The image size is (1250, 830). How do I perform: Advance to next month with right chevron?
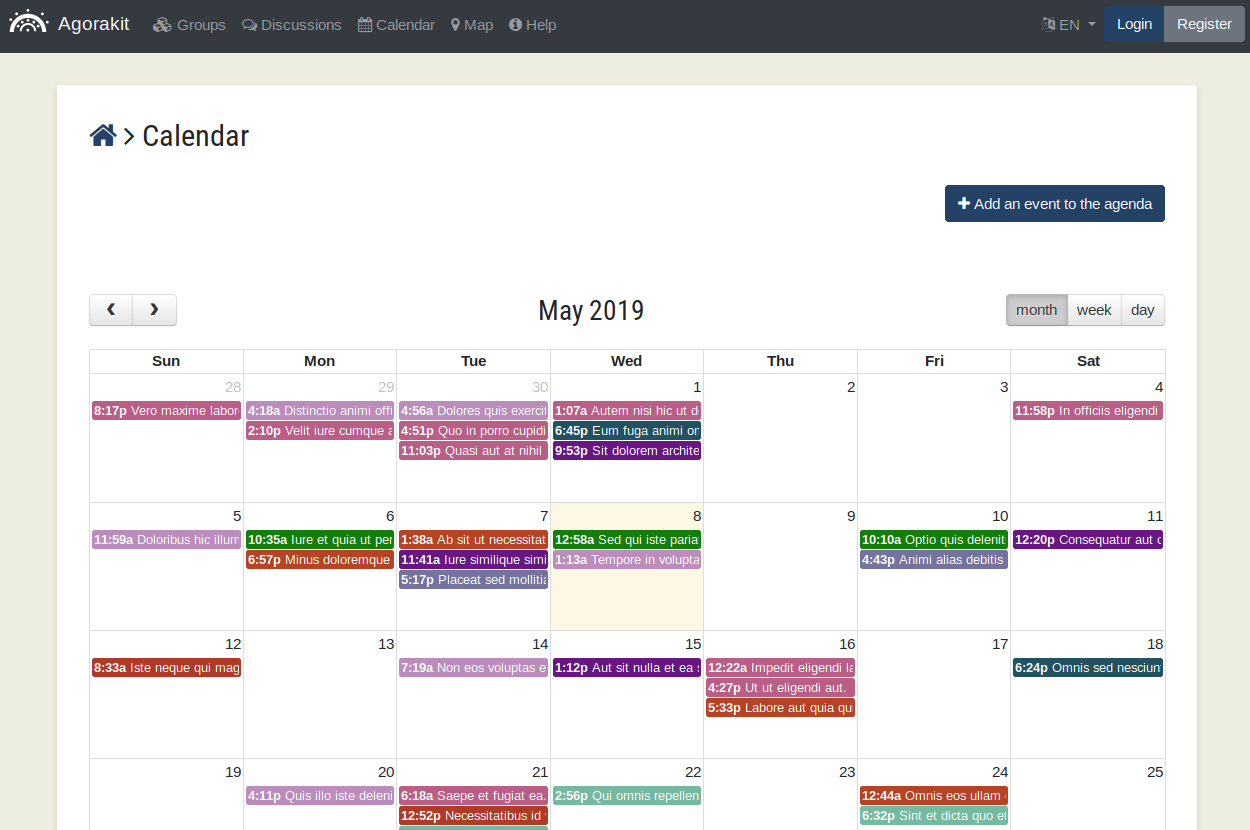(x=154, y=310)
